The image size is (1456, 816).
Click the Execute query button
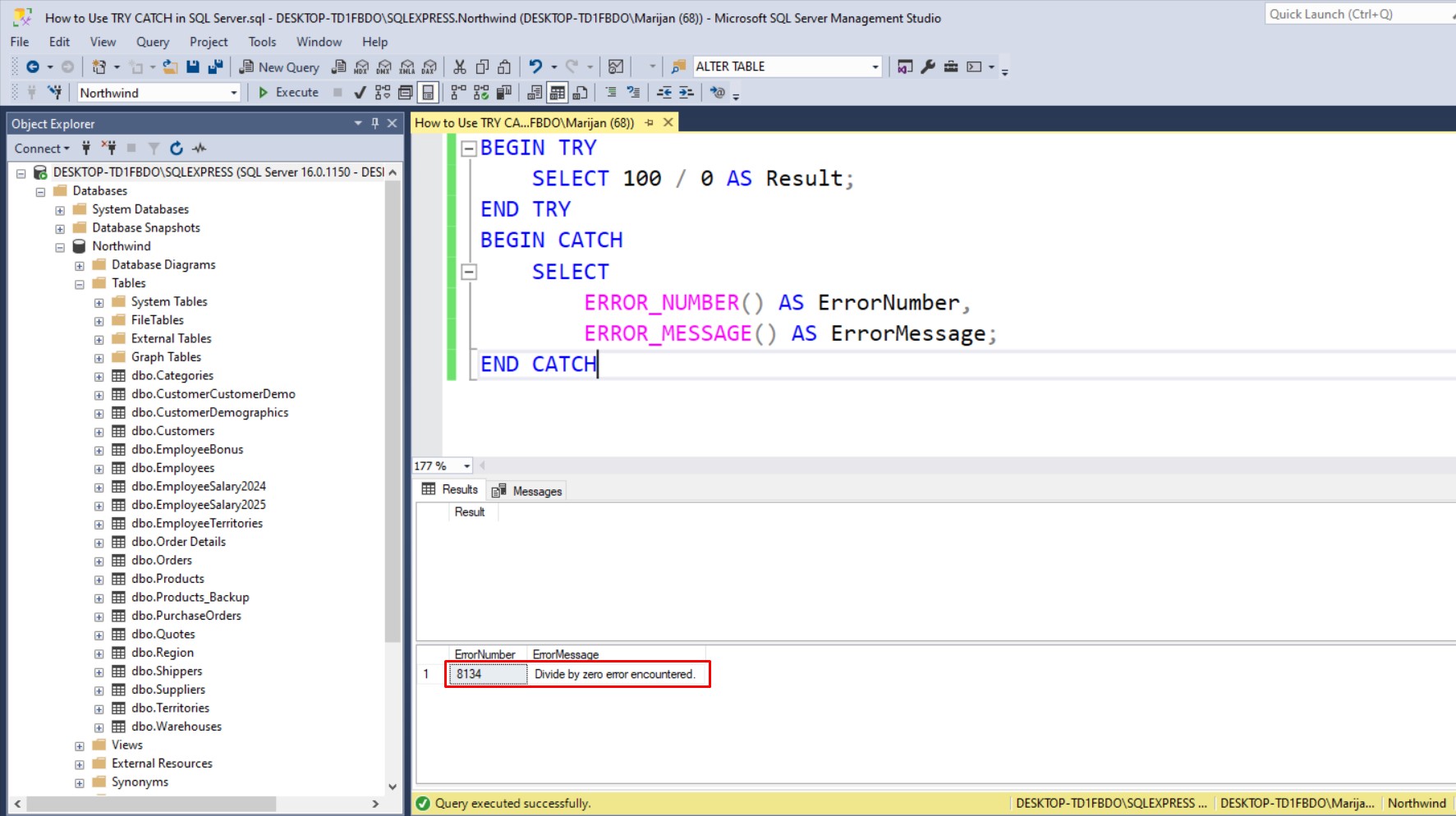[x=288, y=93]
